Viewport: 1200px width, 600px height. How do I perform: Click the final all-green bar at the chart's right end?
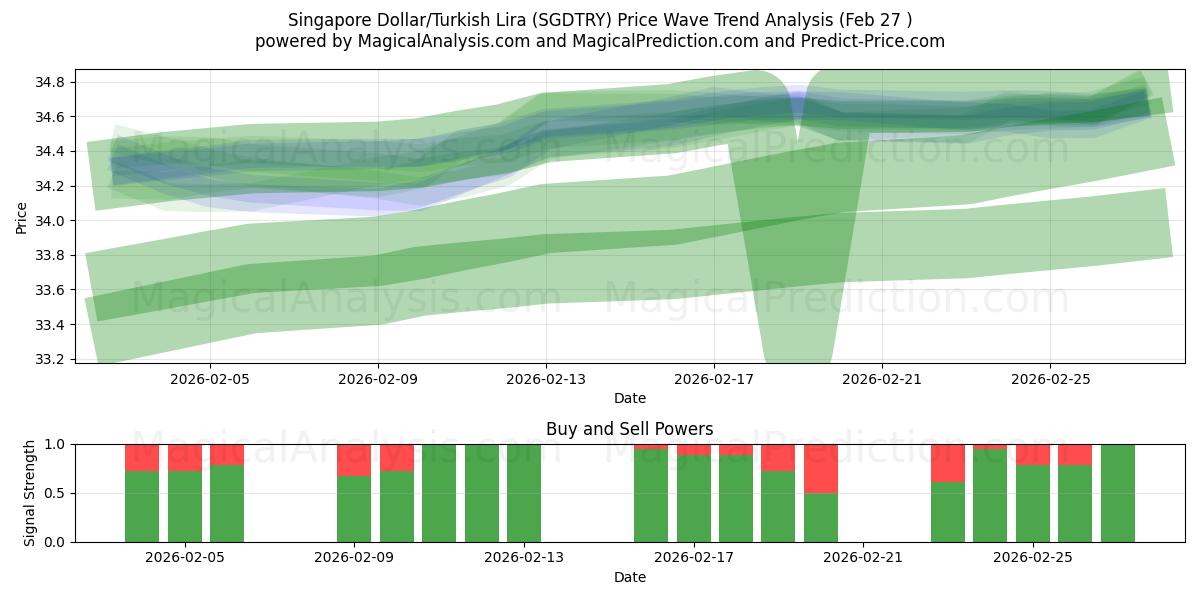(1117, 493)
